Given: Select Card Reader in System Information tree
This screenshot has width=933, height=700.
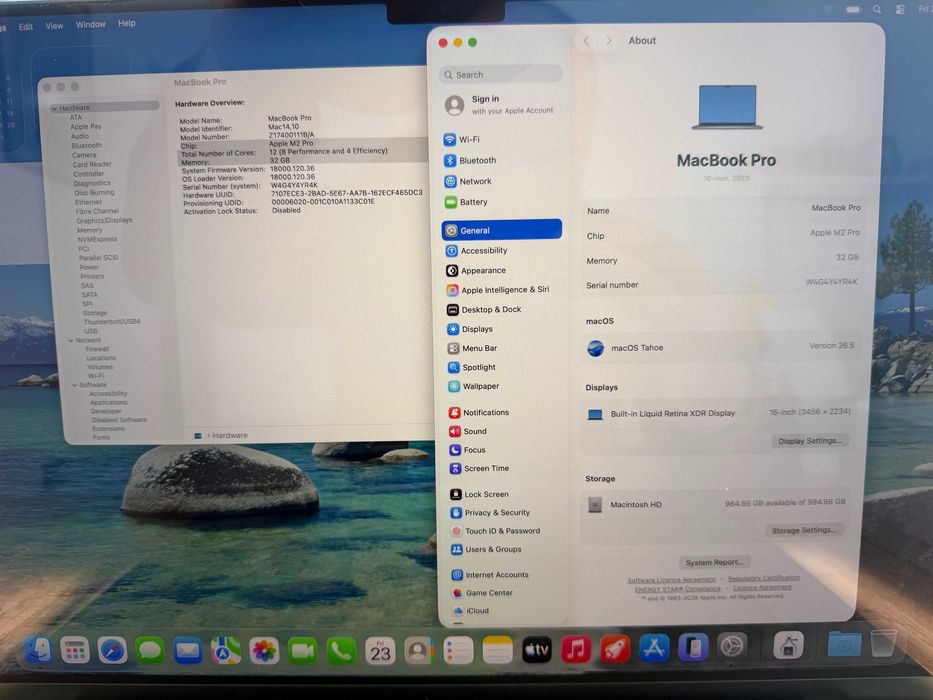Looking at the screenshot, I should click(x=92, y=164).
